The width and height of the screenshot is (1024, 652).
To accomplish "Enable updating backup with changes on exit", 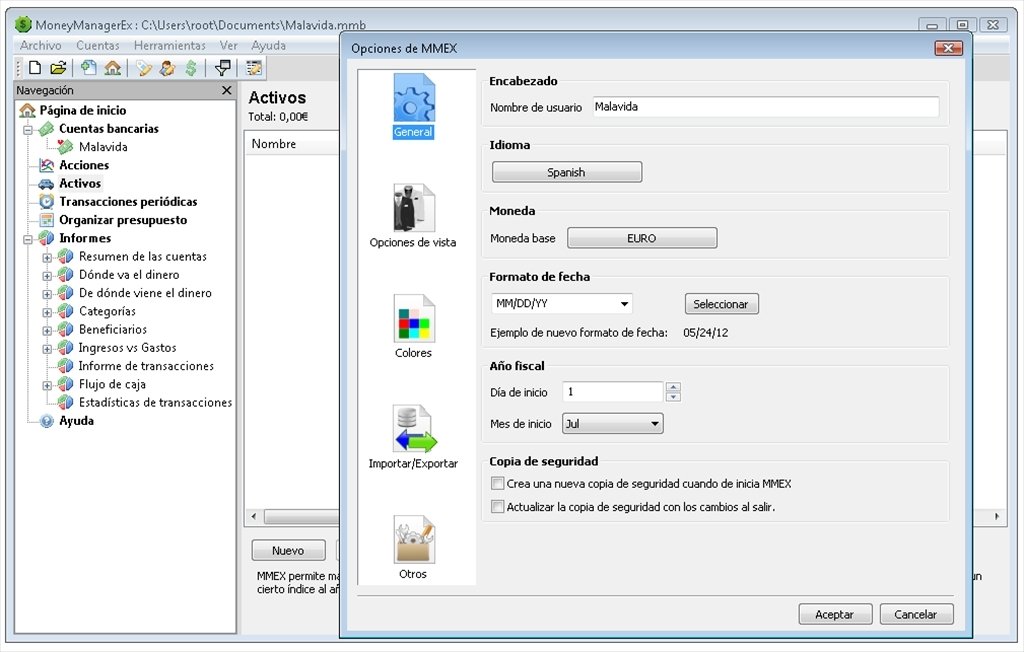I will coord(498,506).
